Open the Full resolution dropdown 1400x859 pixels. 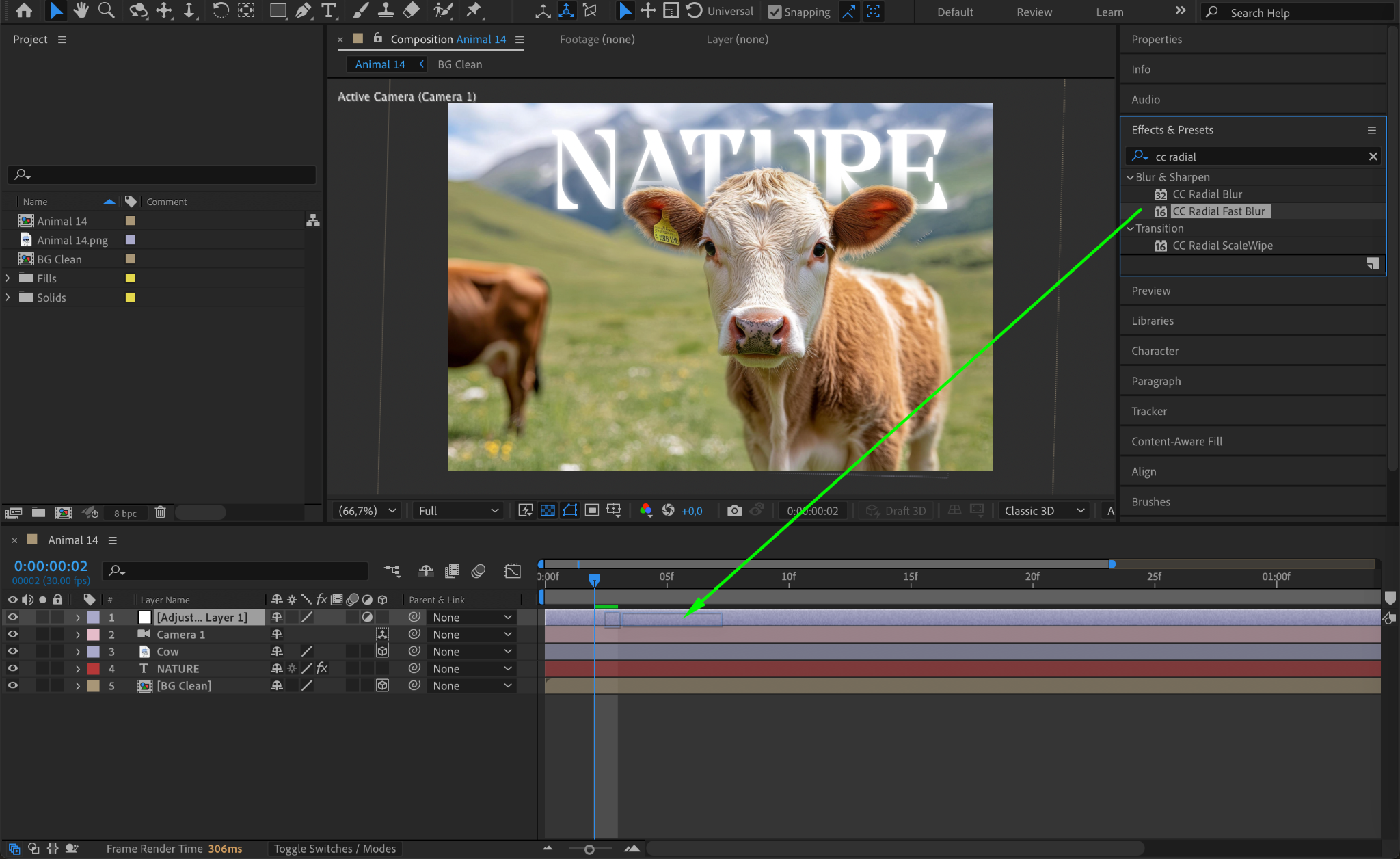[x=457, y=510]
